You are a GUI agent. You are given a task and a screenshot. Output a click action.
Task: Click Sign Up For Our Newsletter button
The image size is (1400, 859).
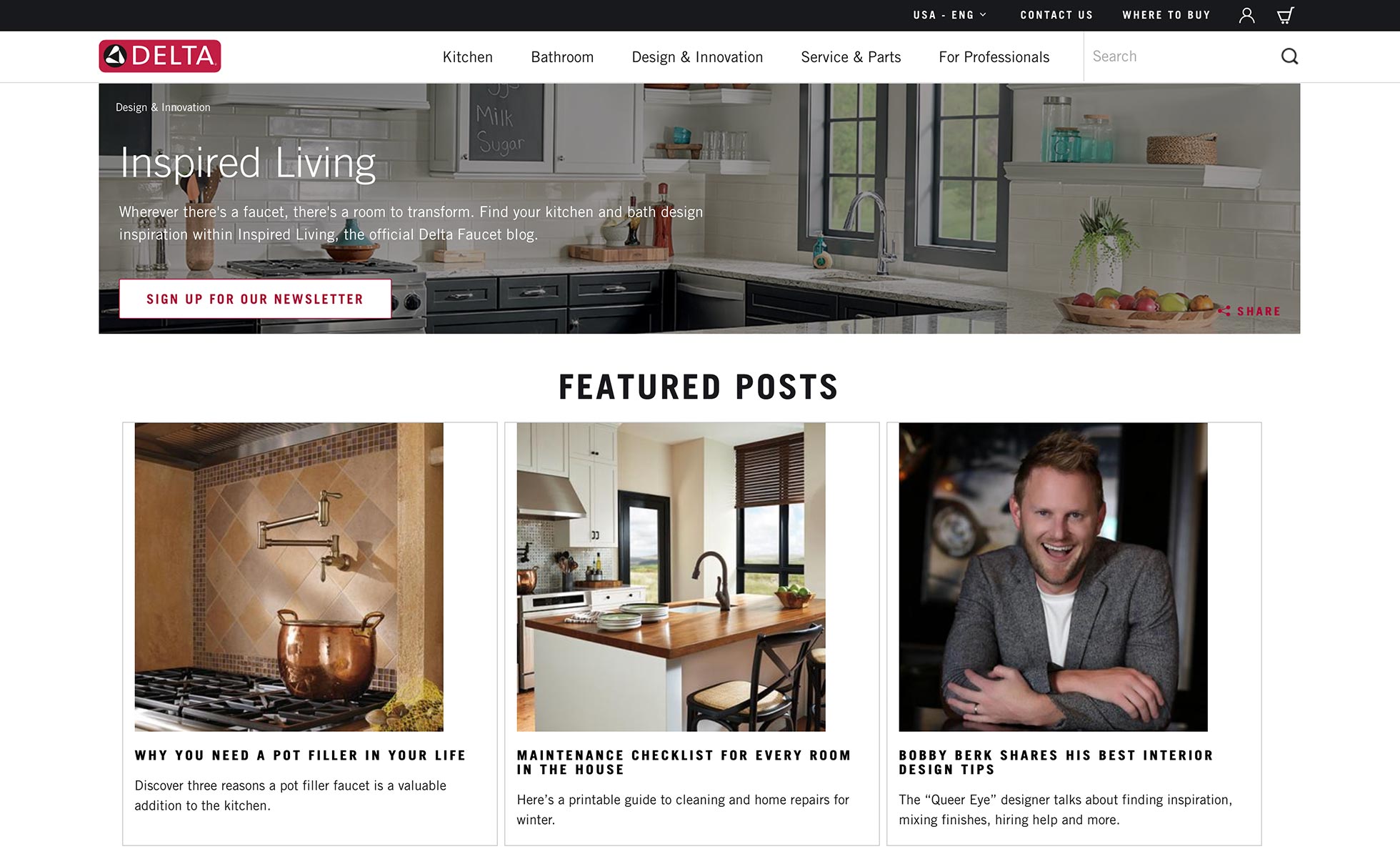tap(255, 299)
